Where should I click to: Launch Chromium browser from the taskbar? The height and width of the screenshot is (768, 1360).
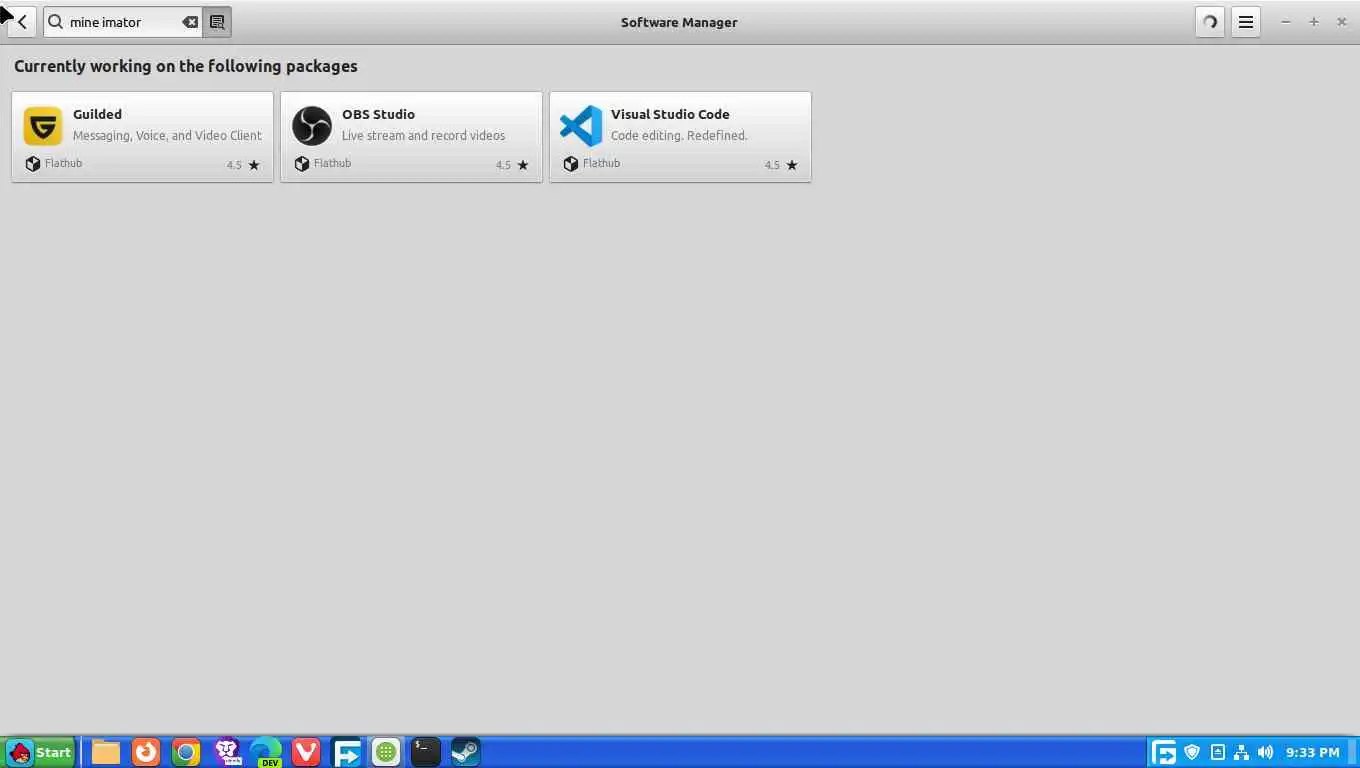pyautogui.click(x=186, y=752)
